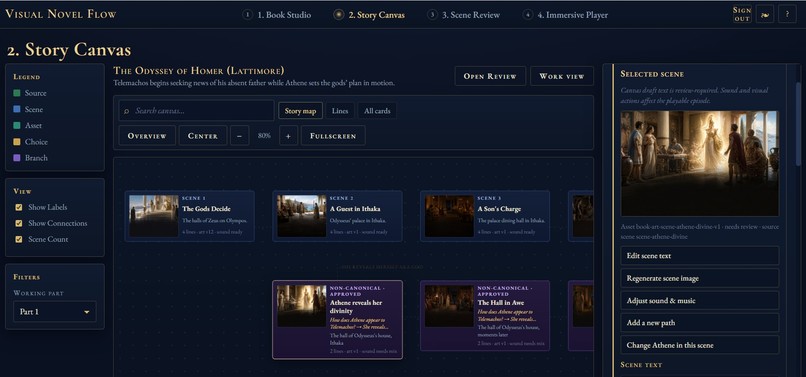Click the Overview button

click(147, 136)
